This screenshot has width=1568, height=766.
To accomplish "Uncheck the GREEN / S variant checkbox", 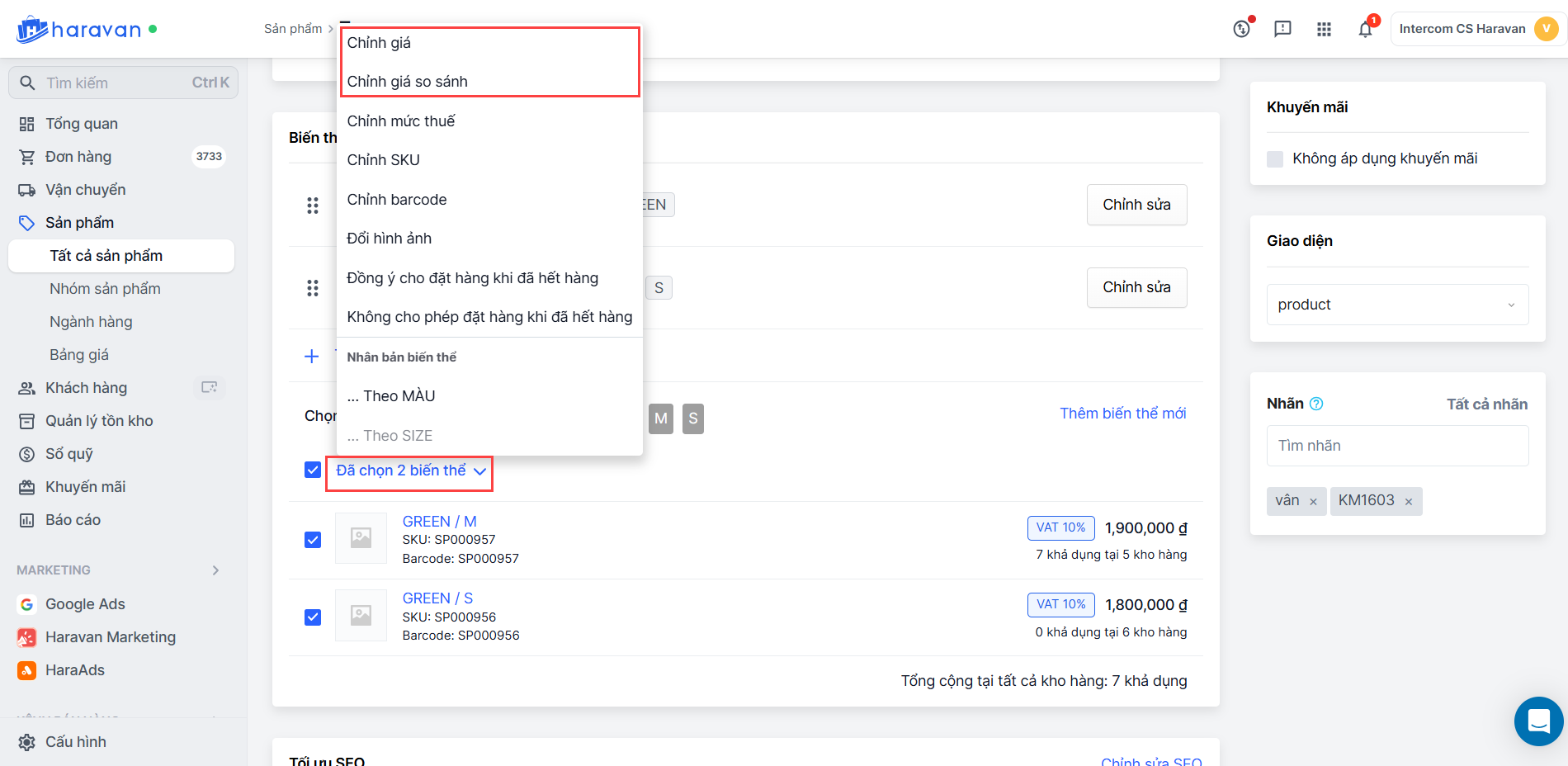I will tap(313, 617).
